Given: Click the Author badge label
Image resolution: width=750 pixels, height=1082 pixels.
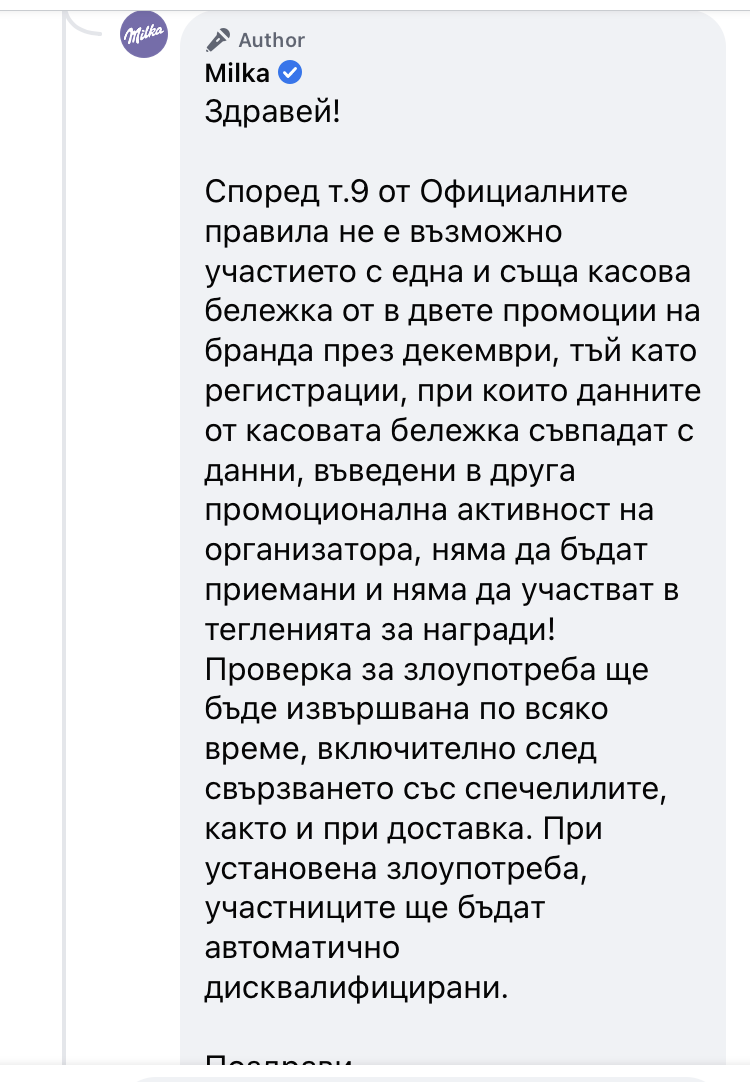Looking at the screenshot, I should 271,40.
